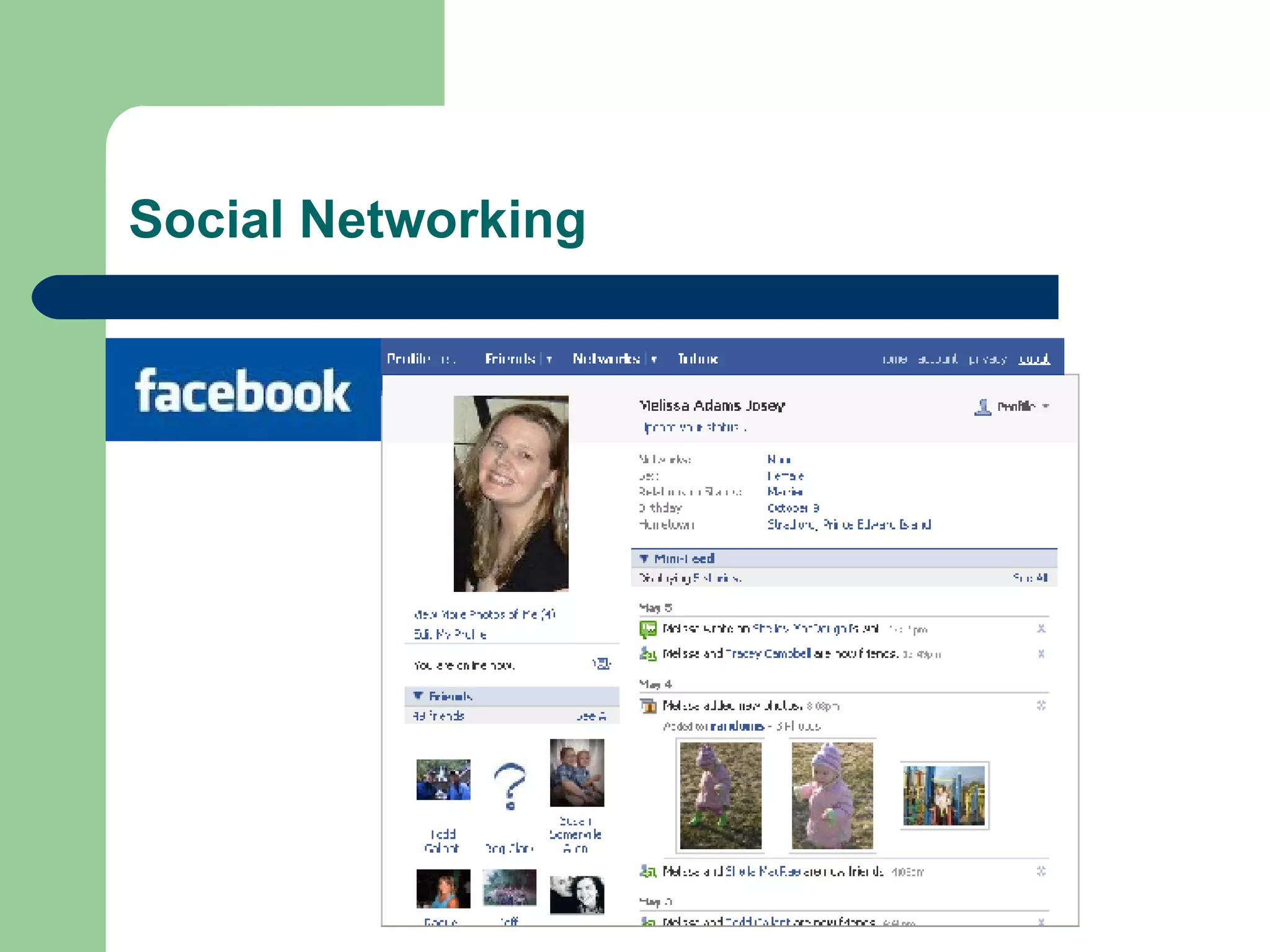The width and height of the screenshot is (1270, 952).
Task: Click the profile silhouette icon near the name
Action: (x=983, y=407)
